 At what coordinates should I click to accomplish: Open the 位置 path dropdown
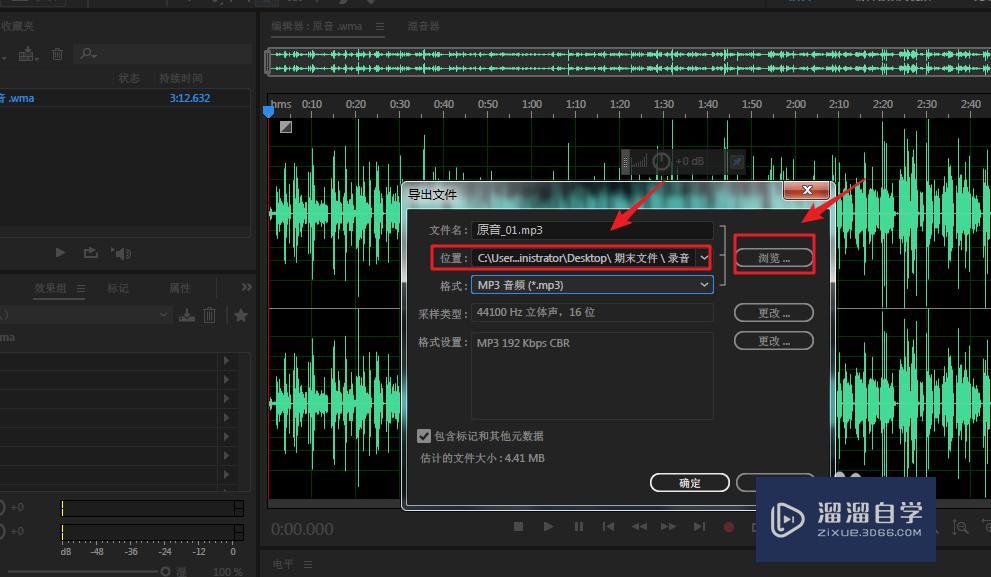(x=703, y=258)
